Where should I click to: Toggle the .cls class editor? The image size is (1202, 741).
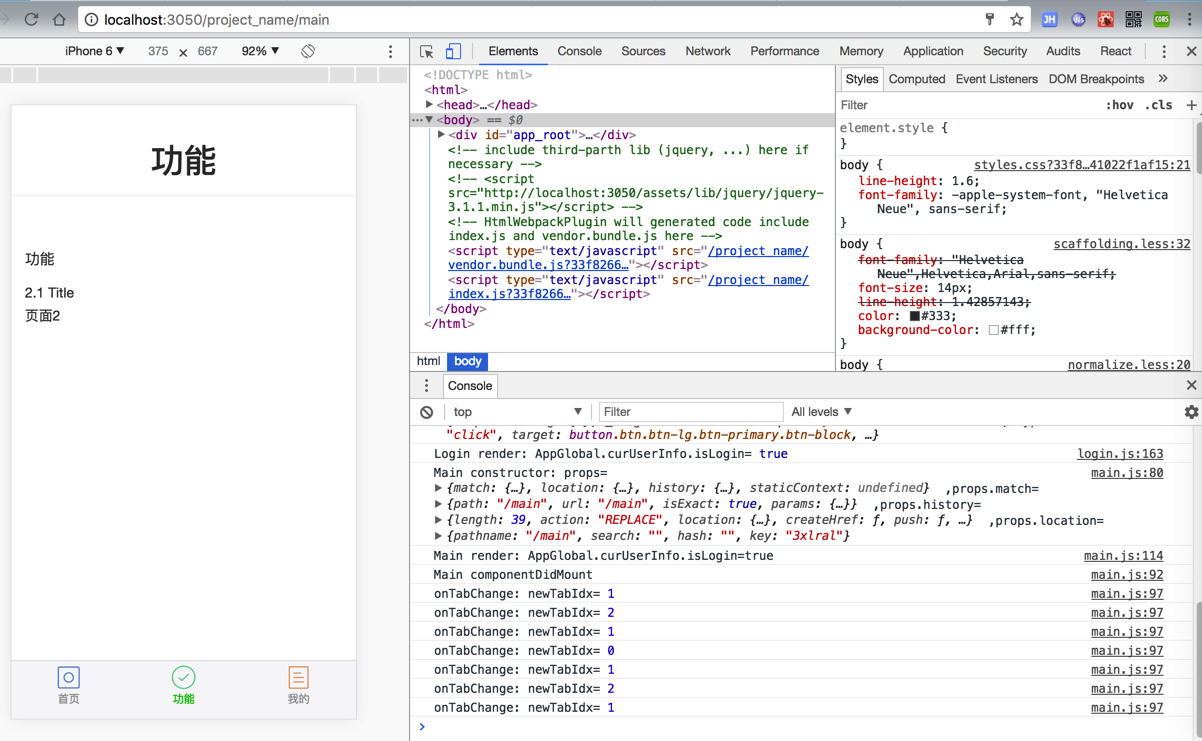[1159, 105]
